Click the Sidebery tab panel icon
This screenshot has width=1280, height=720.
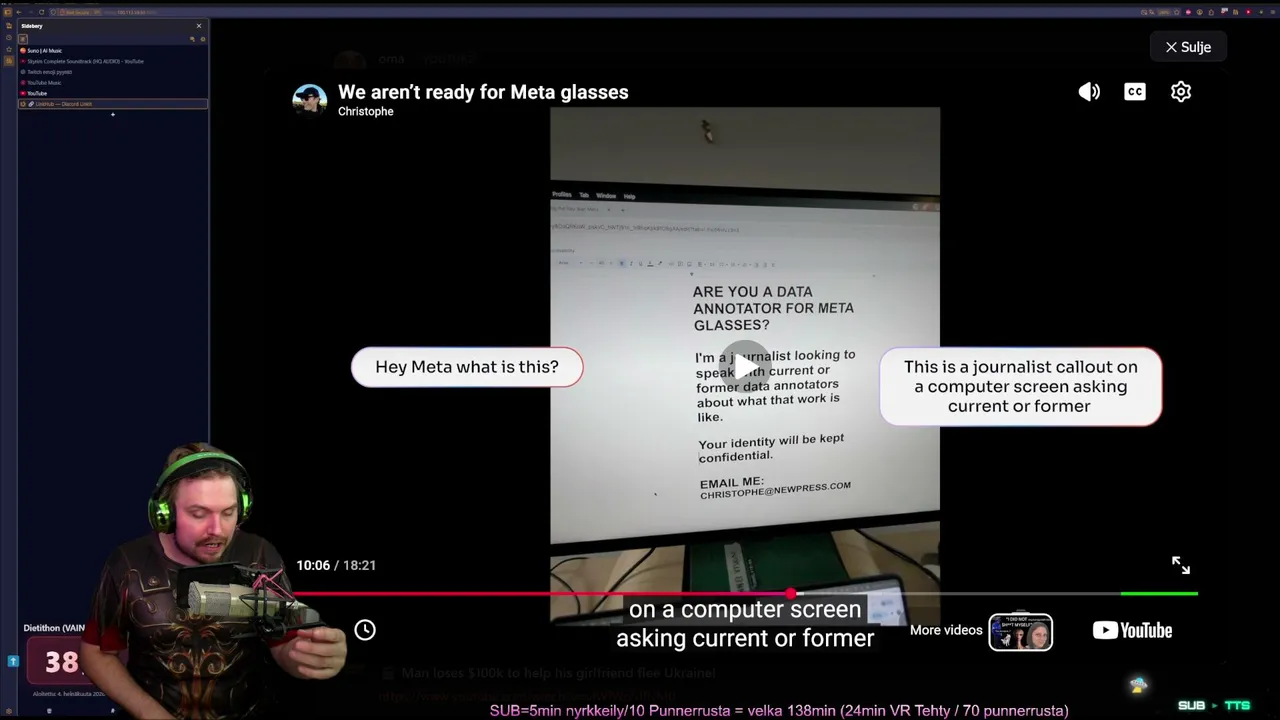tap(23, 39)
